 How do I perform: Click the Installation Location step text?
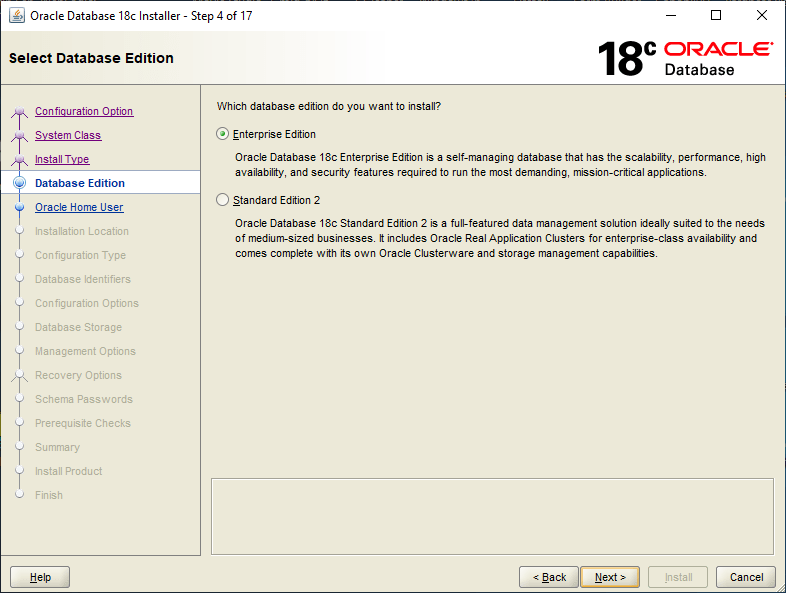[82, 231]
